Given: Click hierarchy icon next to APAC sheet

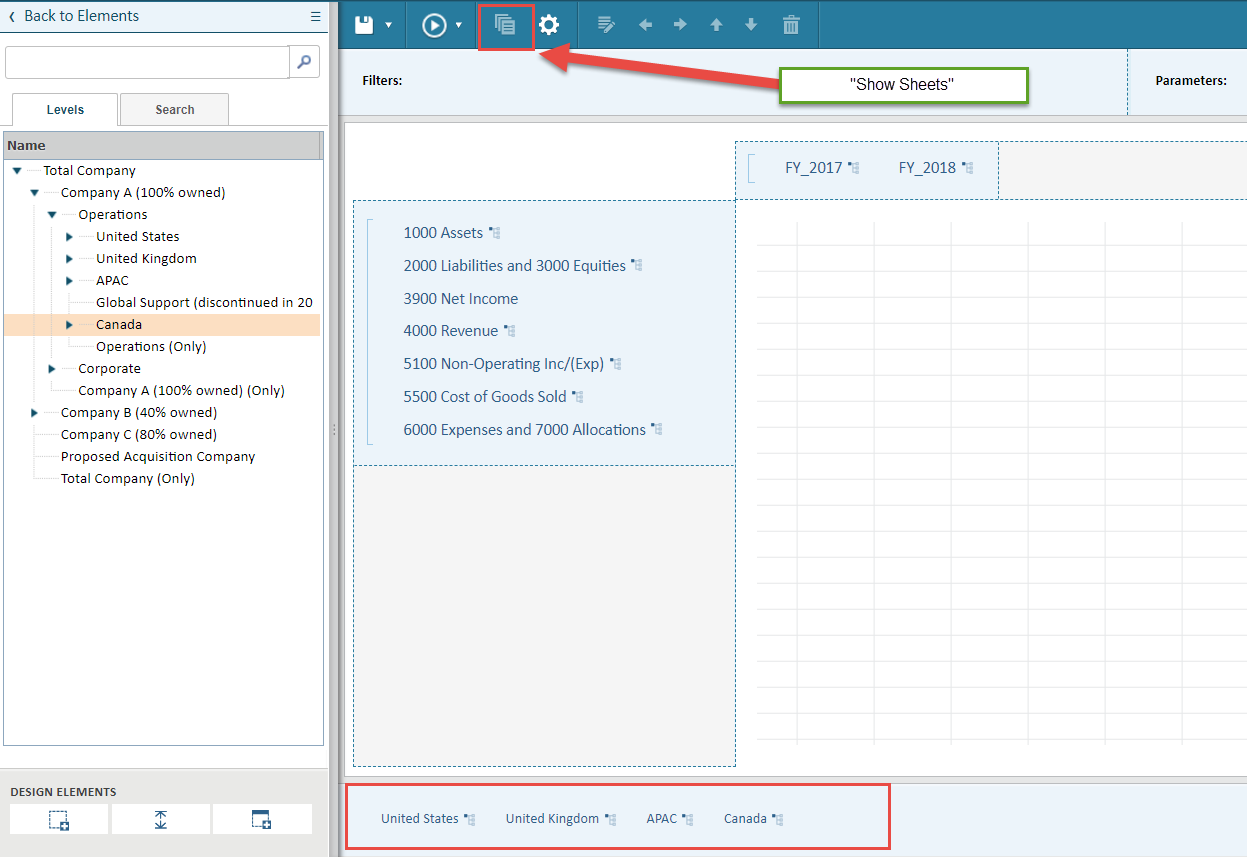Looking at the screenshot, I should pyautogui.click(x=688, y=819).
